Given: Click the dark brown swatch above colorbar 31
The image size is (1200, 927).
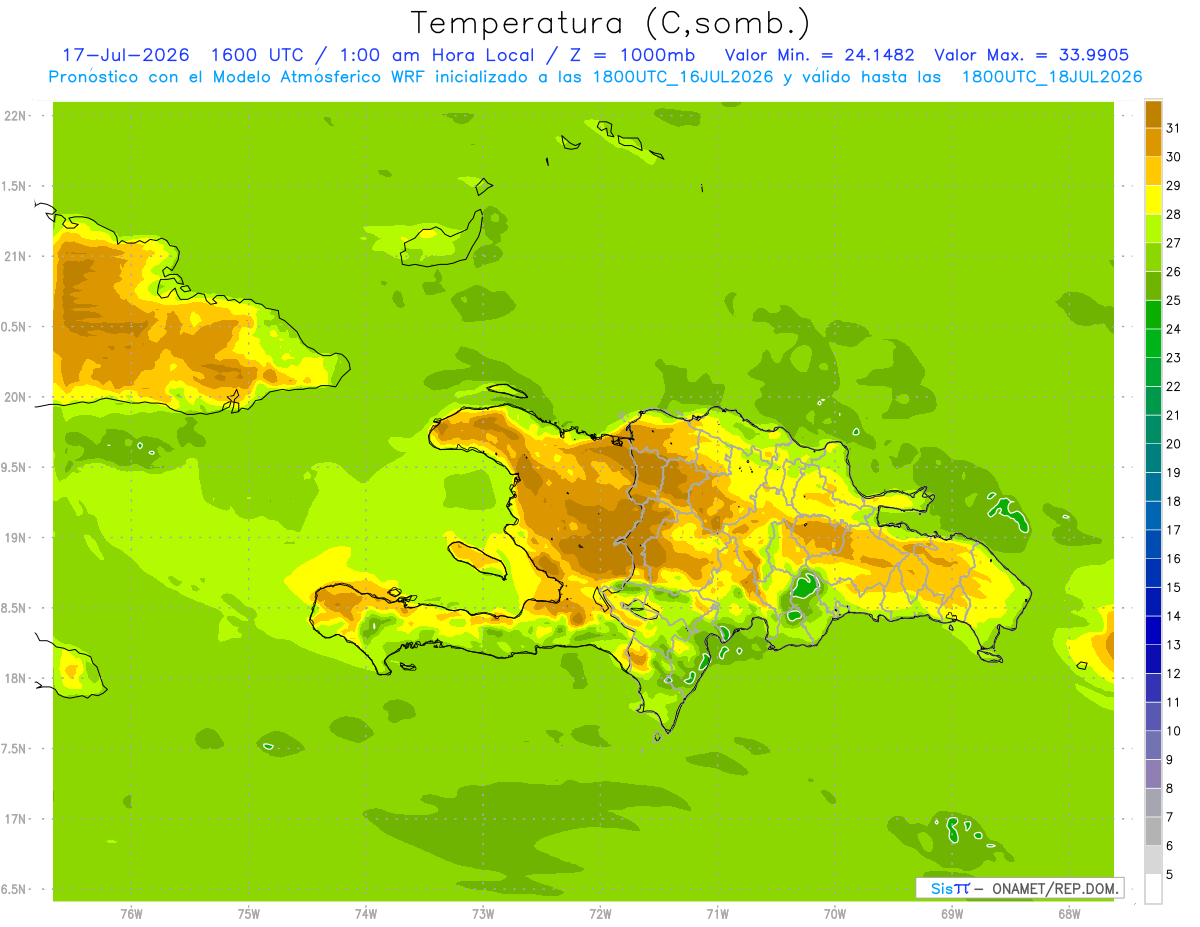Looking at the screenshot, I should click(1153, 114).
